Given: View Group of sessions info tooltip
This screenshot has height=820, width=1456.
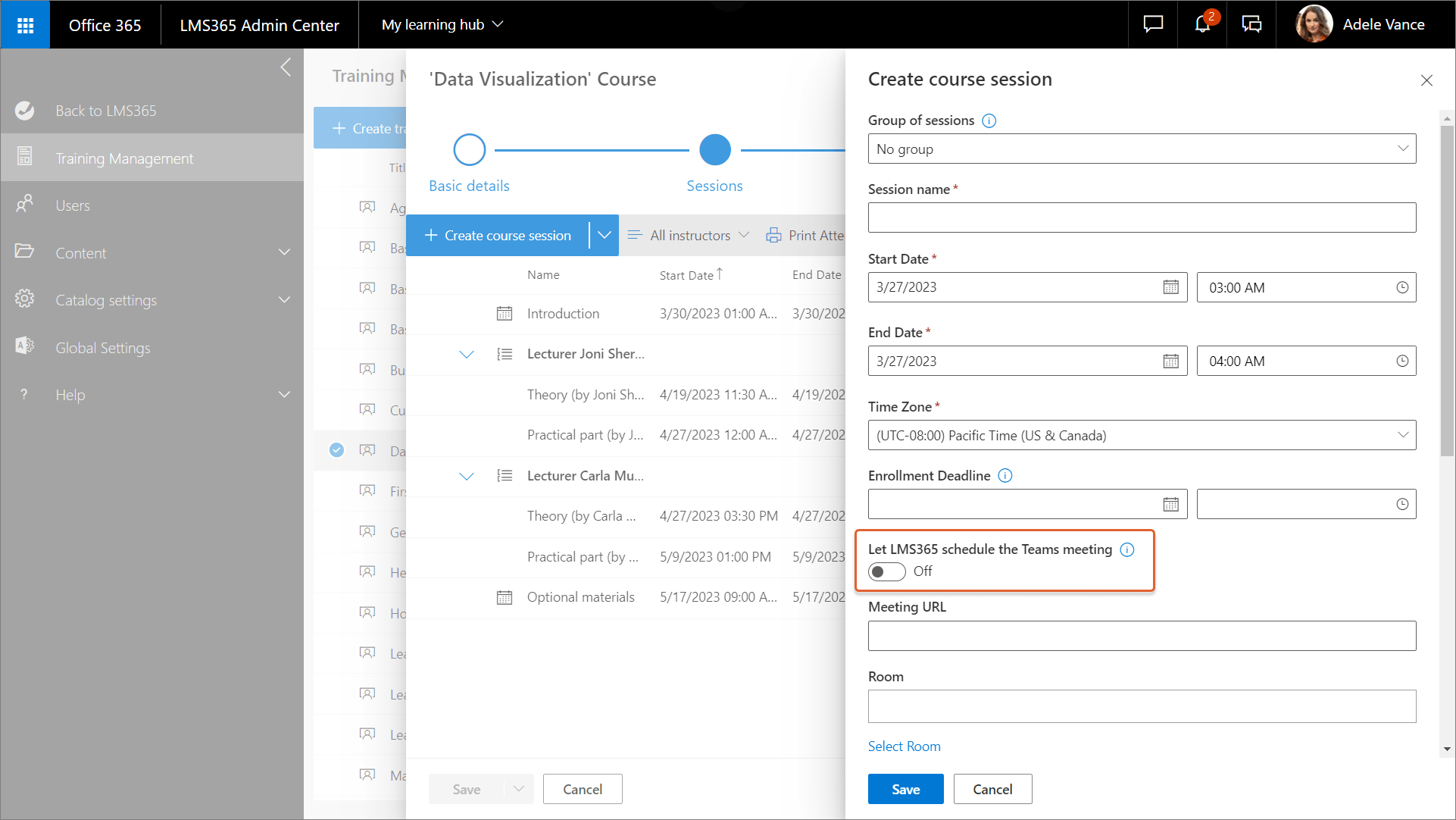Looking at the screenshot, I should [989, 120].
